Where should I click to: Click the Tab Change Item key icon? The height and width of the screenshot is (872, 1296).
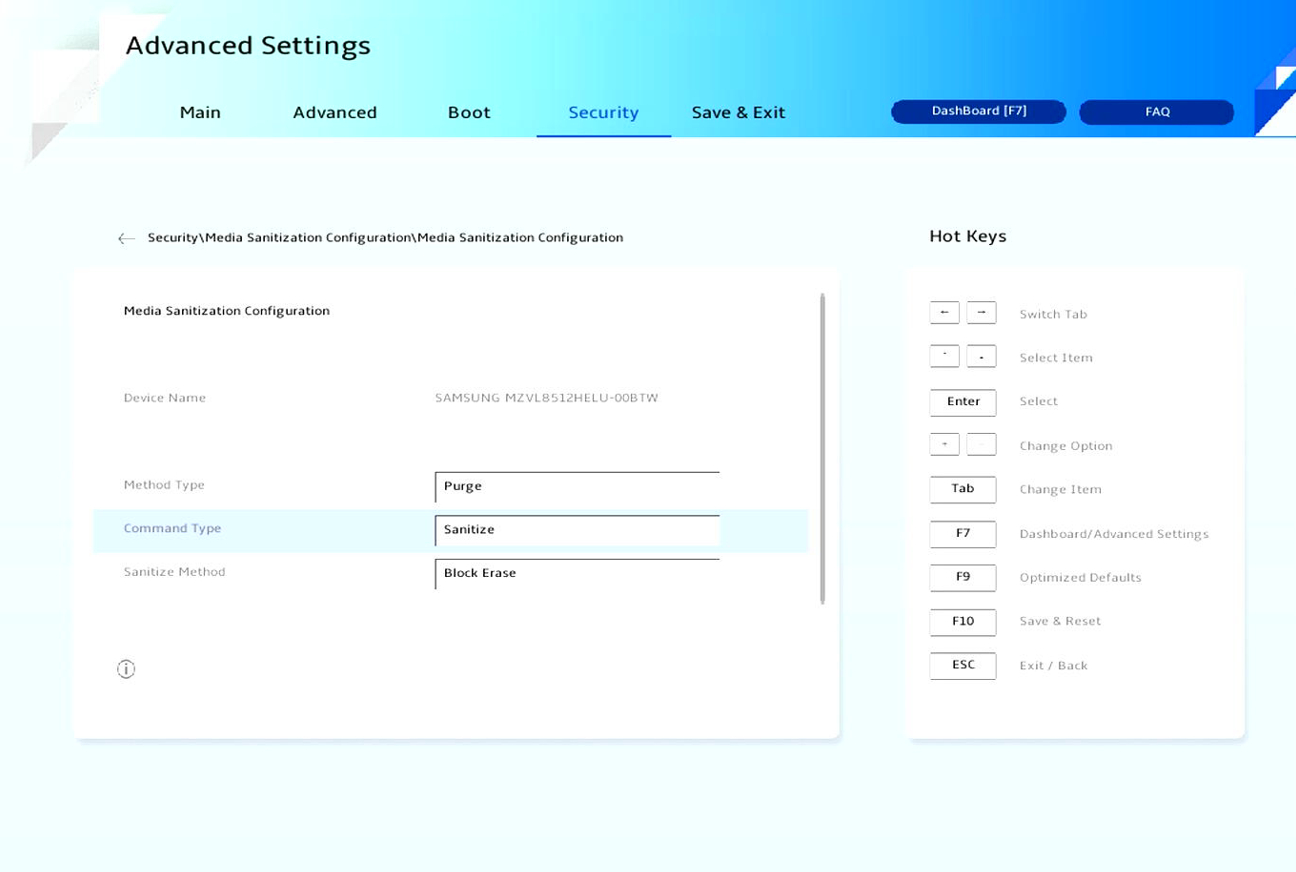(x=962, y=489)
